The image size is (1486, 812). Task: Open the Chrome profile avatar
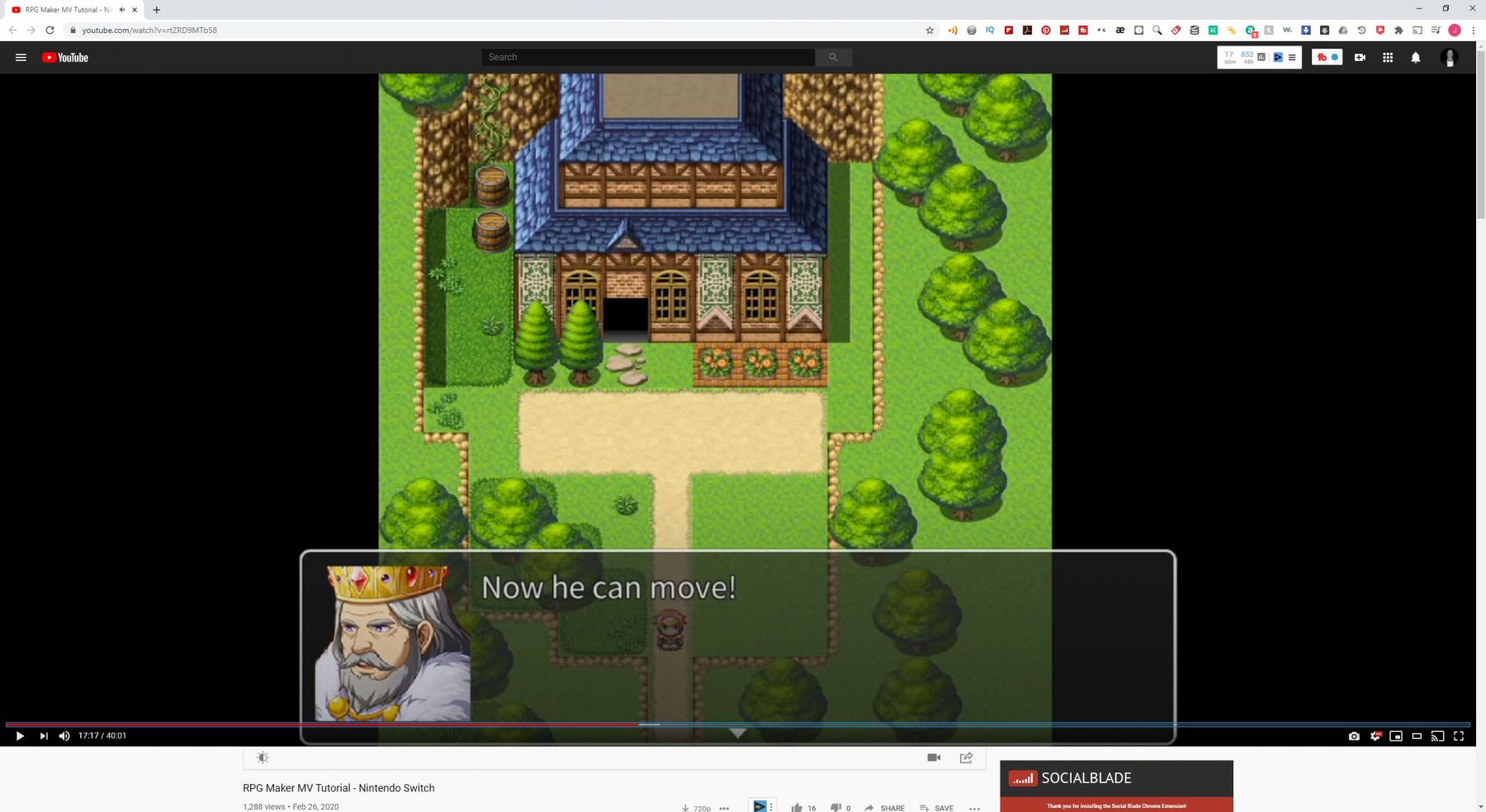1455,31
